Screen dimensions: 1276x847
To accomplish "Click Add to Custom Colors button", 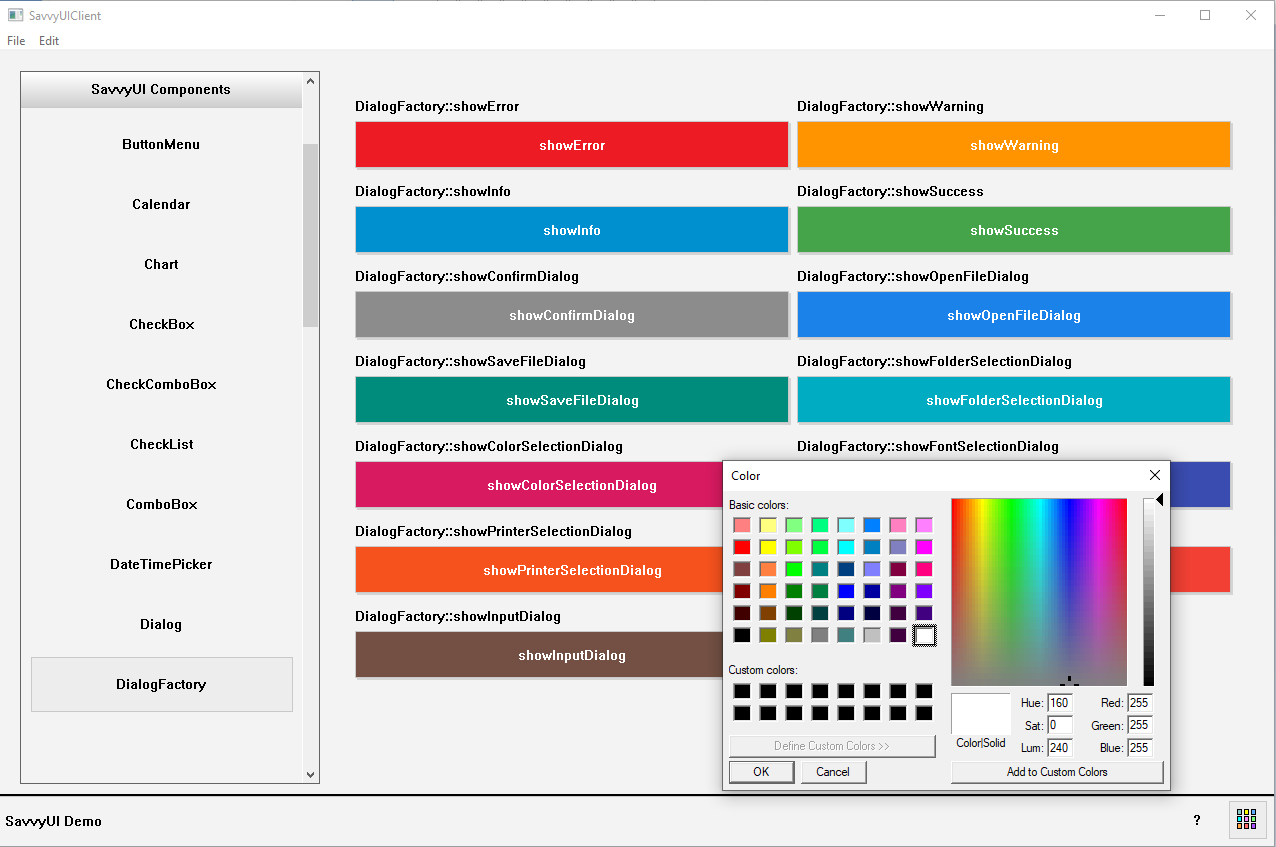I will pos(1057,772).
